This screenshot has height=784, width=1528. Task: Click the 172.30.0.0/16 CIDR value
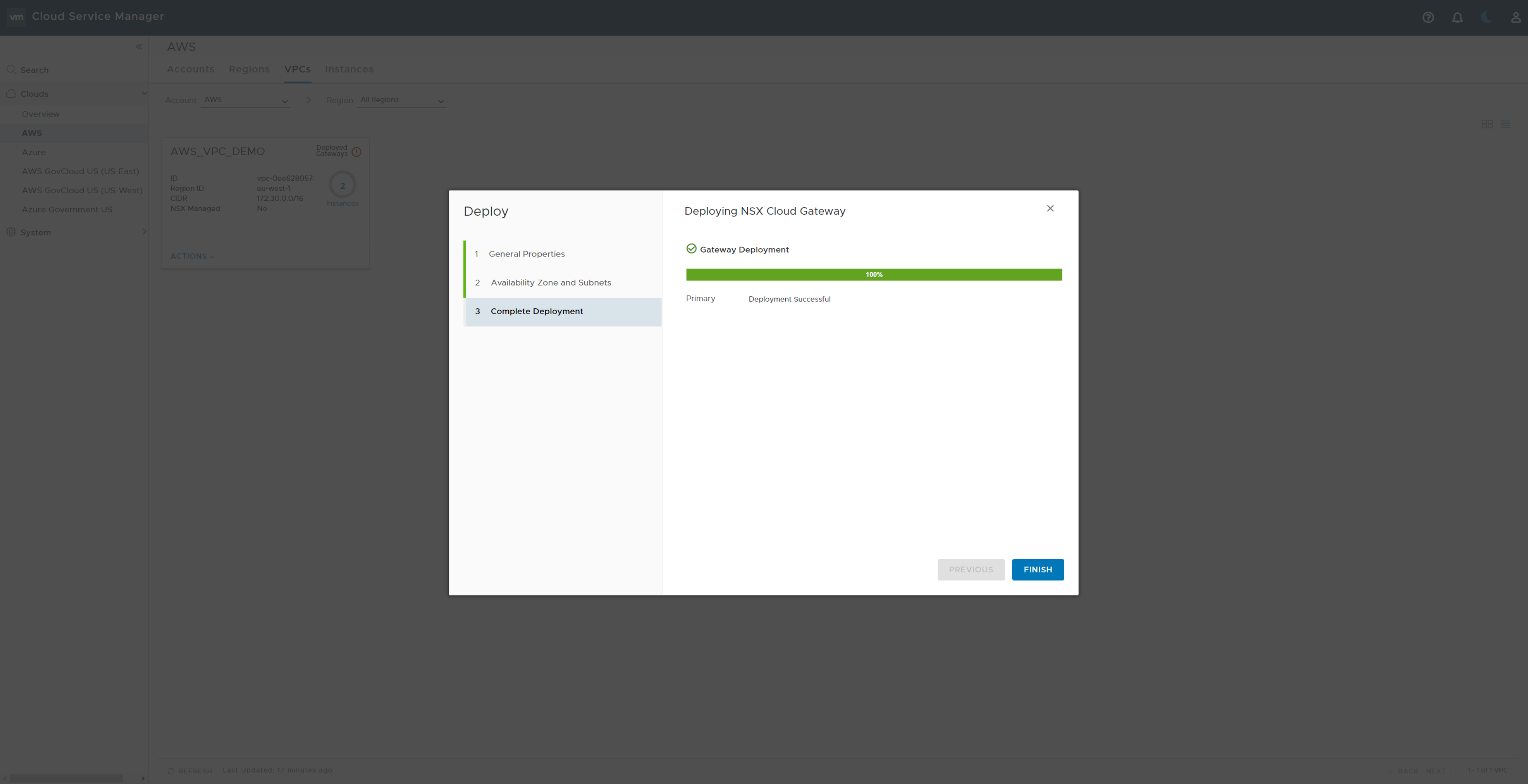[x=280, y=198]
